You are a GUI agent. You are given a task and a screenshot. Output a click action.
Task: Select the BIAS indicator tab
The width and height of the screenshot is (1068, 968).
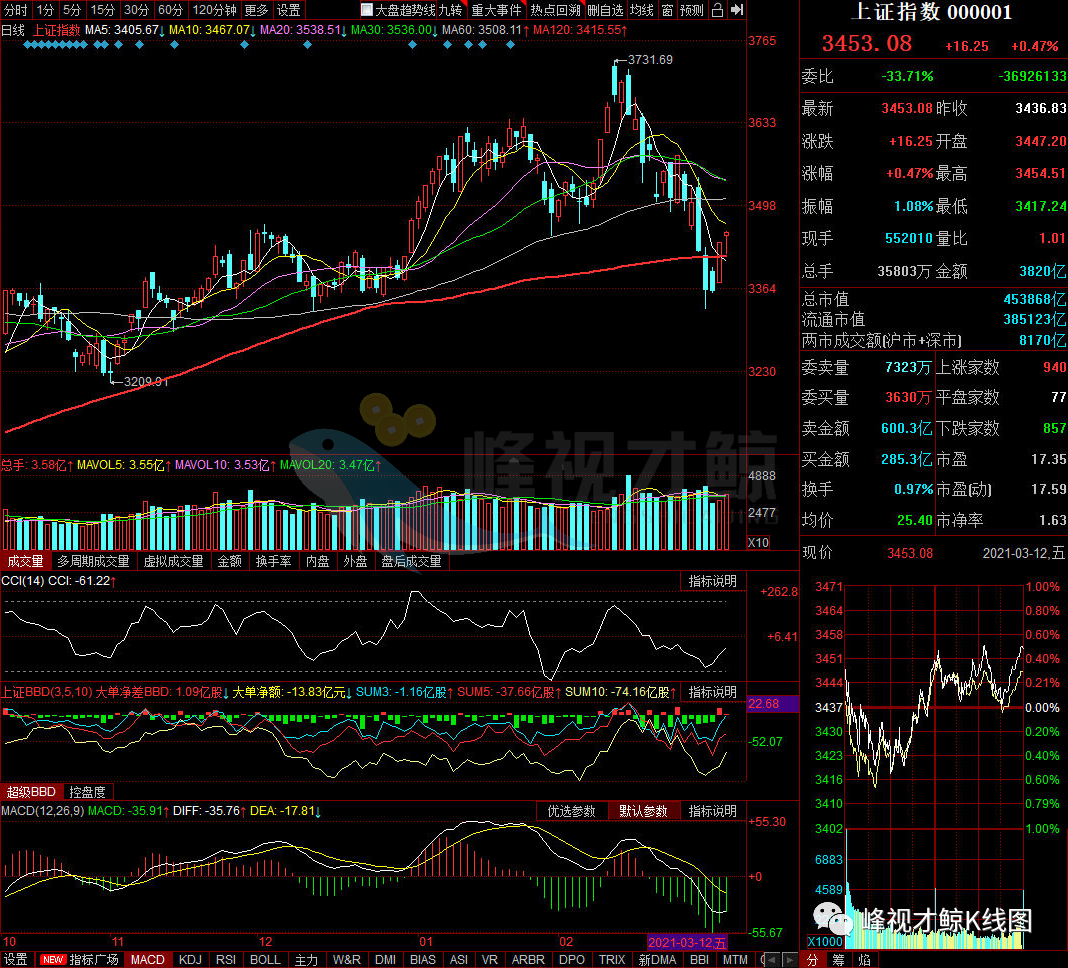423,960
